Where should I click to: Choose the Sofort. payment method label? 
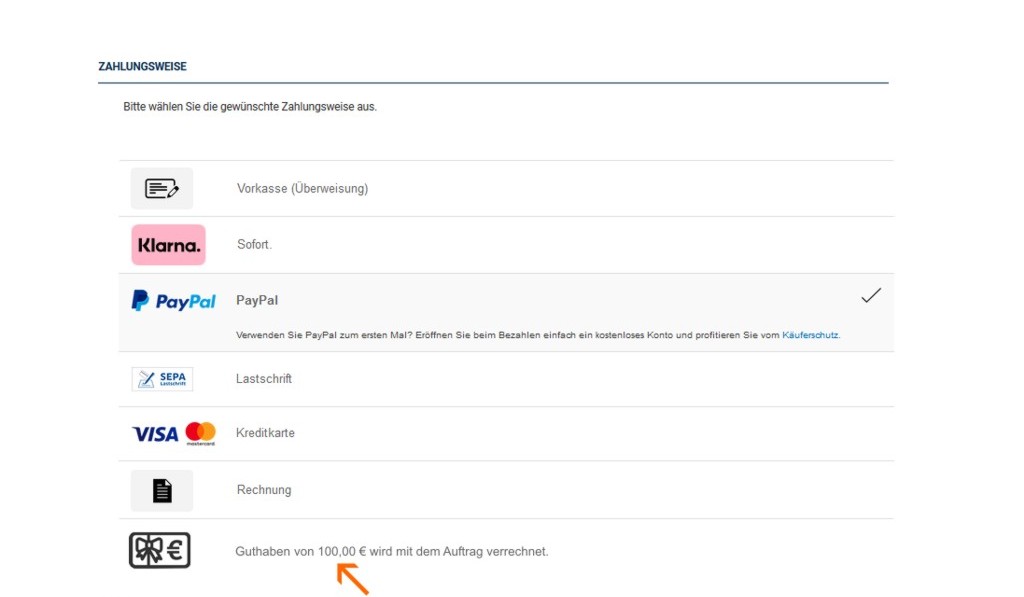coord(254,244)
